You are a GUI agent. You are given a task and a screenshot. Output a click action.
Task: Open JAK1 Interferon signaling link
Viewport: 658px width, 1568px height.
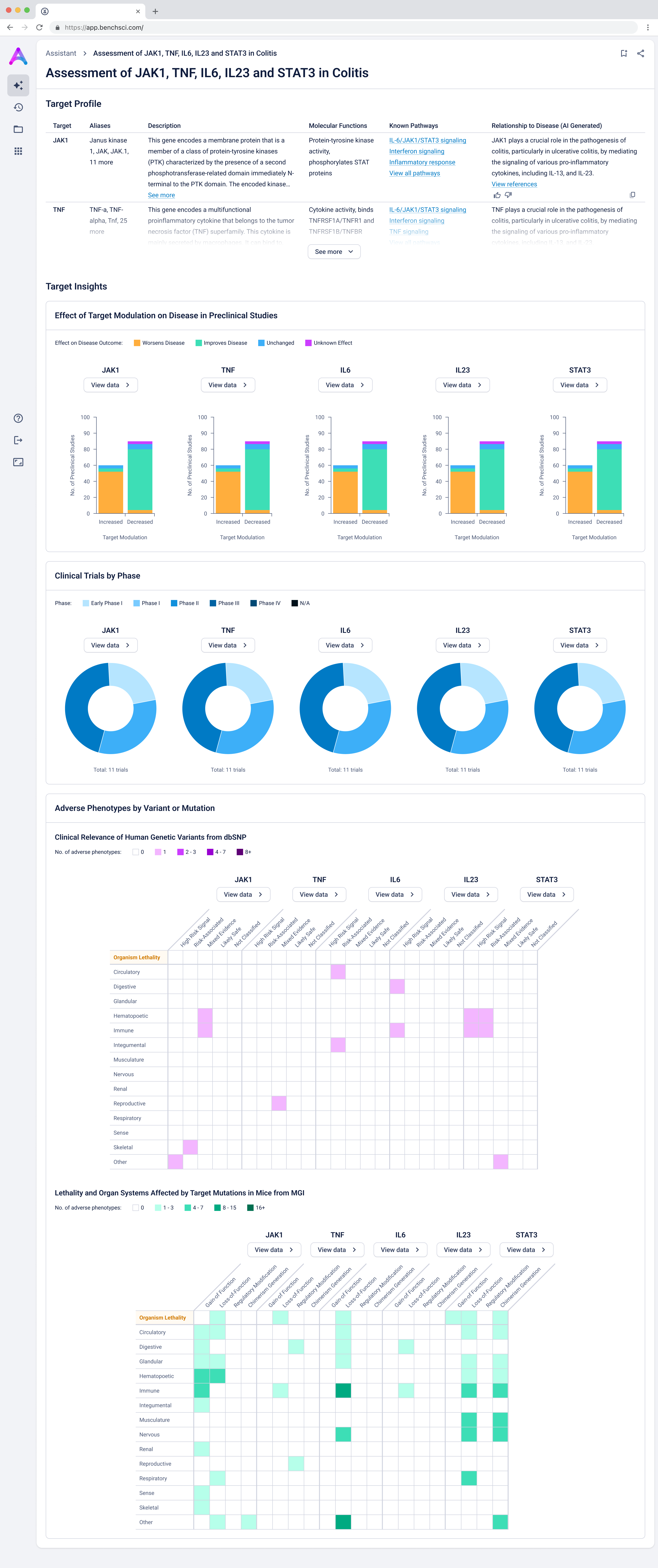[417, 152]
